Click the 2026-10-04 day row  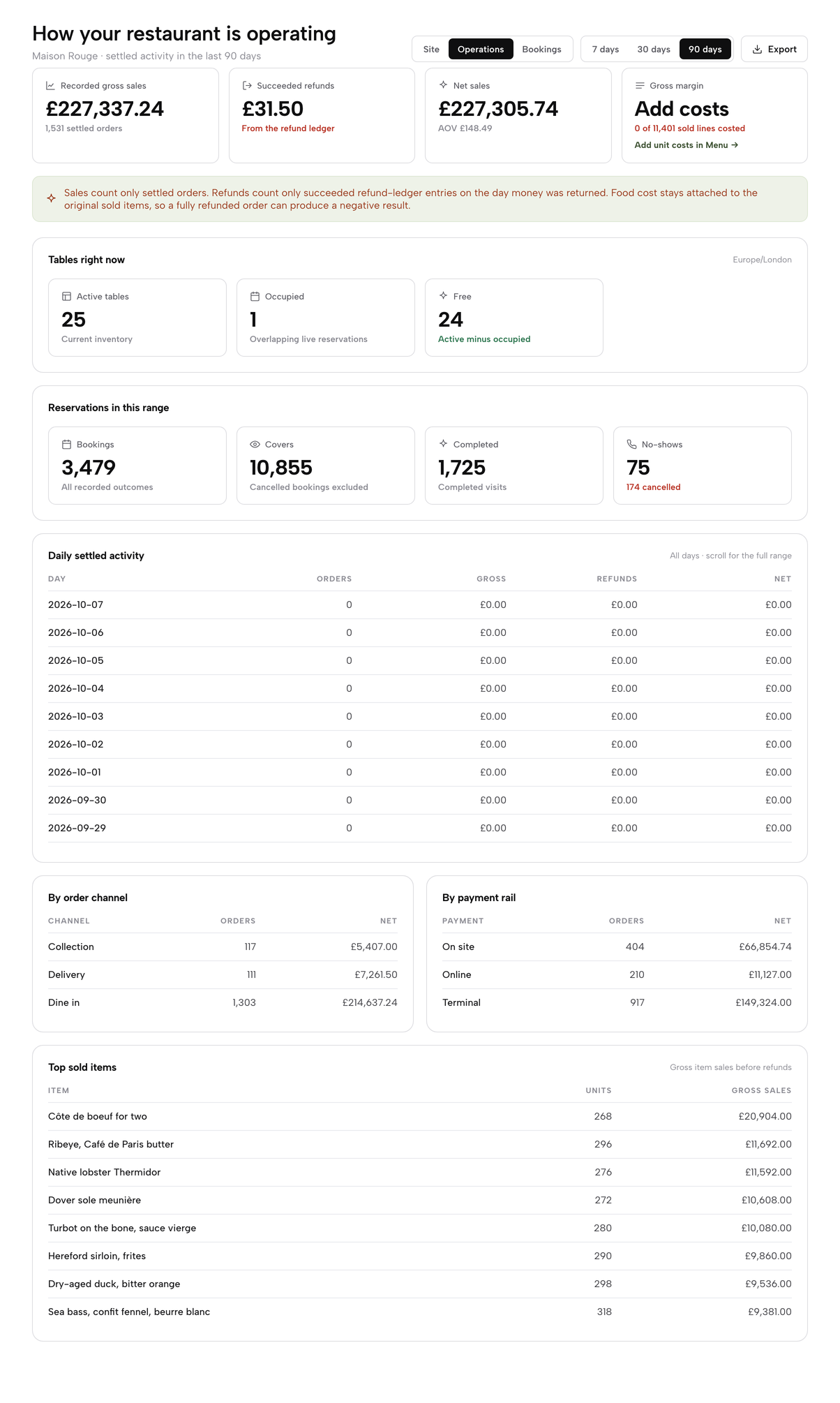click(x=420, y=689)
